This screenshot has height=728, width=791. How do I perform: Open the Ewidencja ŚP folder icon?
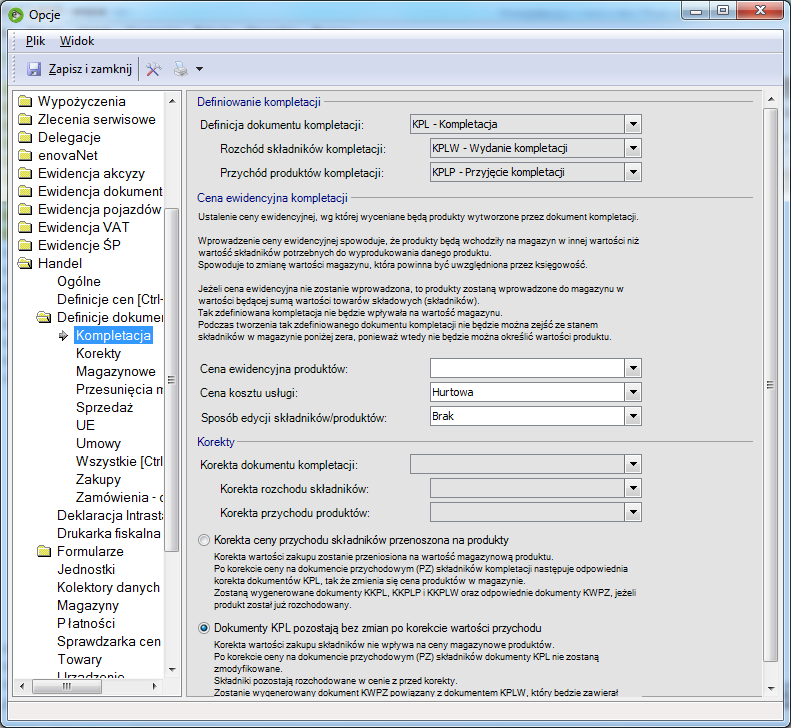[x=25, y=245]
